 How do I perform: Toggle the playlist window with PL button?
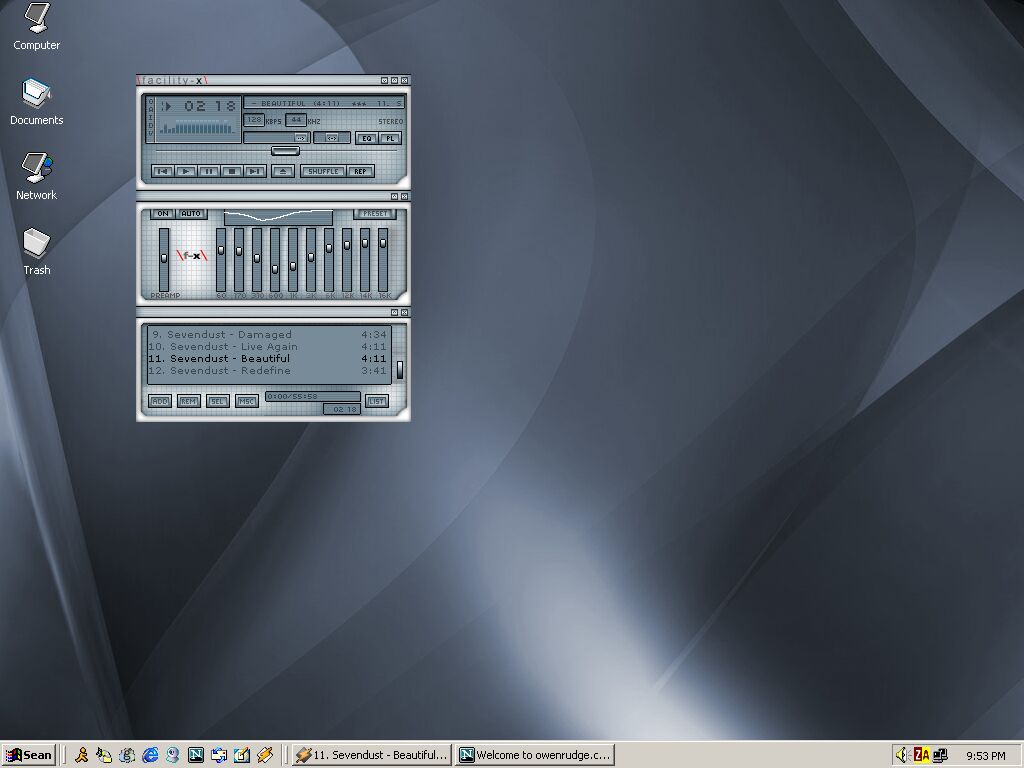390,138
